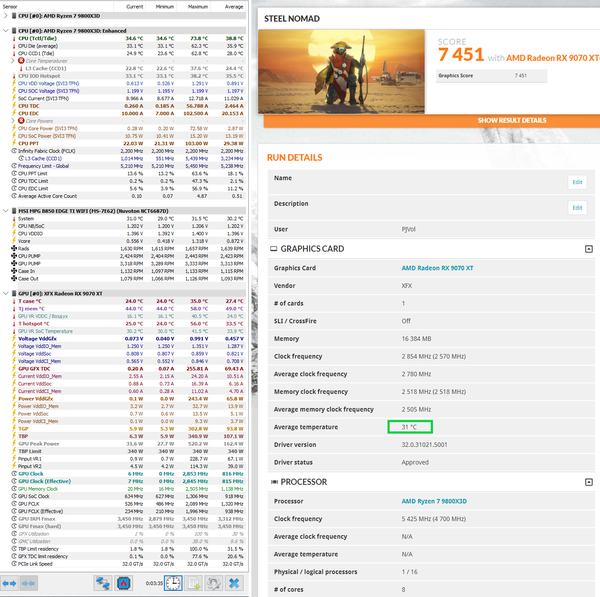Open HWiNFO settings gear icon

pyautogui.click(x=214, y=583)
